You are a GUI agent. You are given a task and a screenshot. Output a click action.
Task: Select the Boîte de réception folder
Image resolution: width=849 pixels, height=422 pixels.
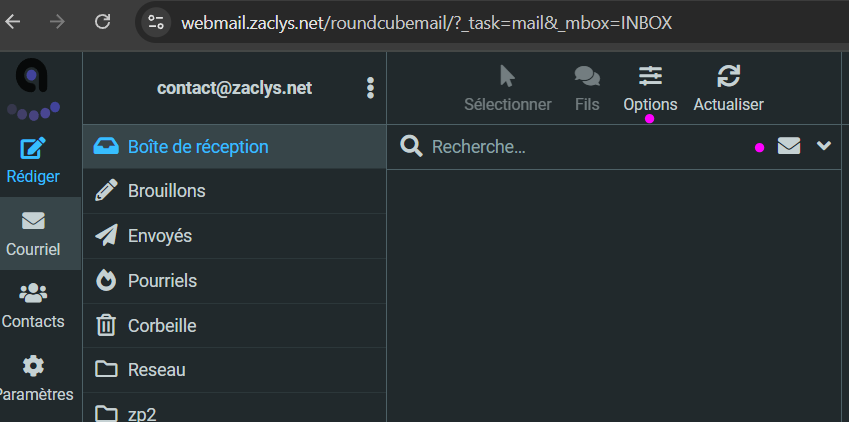pos(198,147)
